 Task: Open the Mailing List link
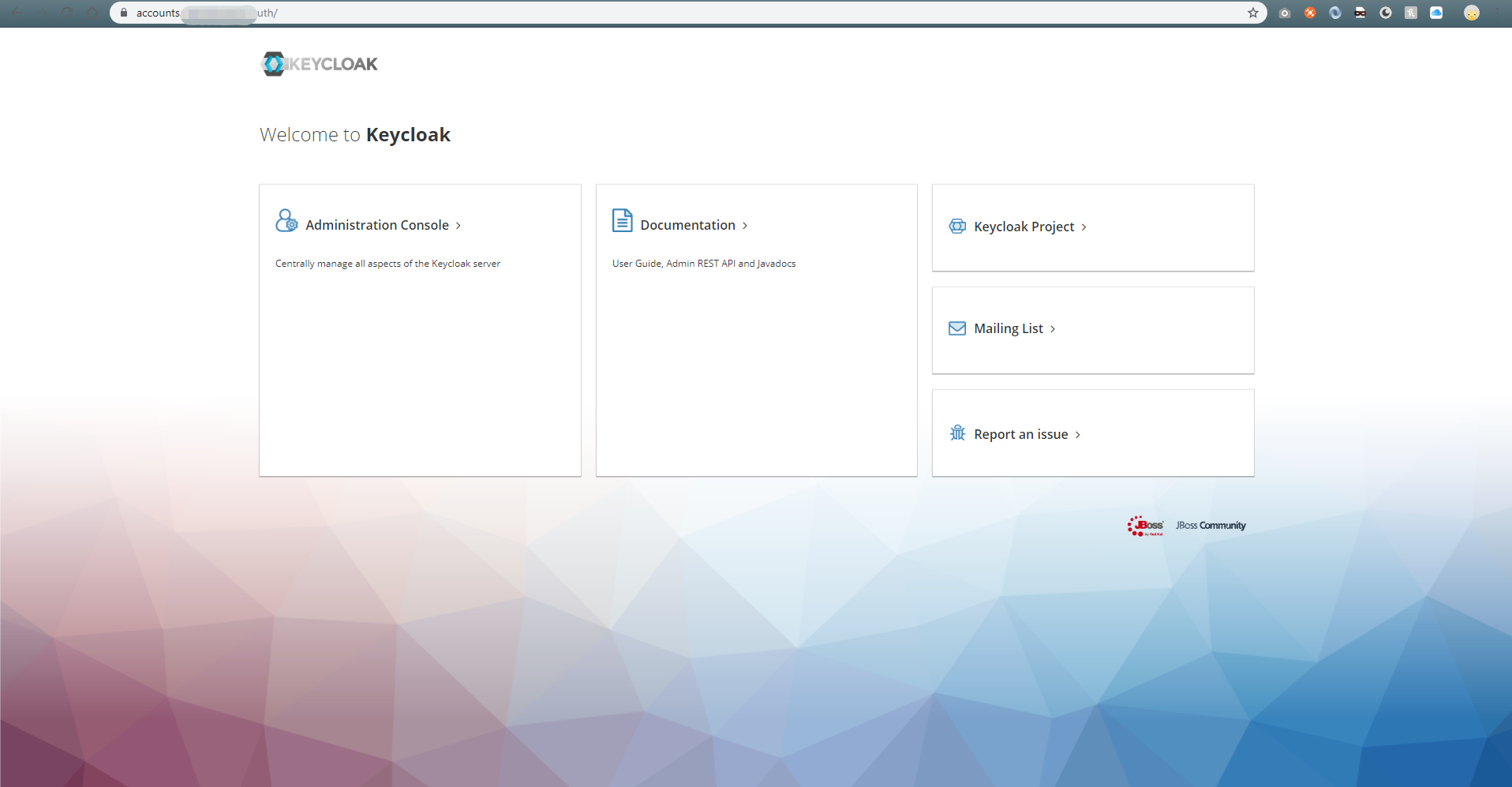click(1009, 328)
